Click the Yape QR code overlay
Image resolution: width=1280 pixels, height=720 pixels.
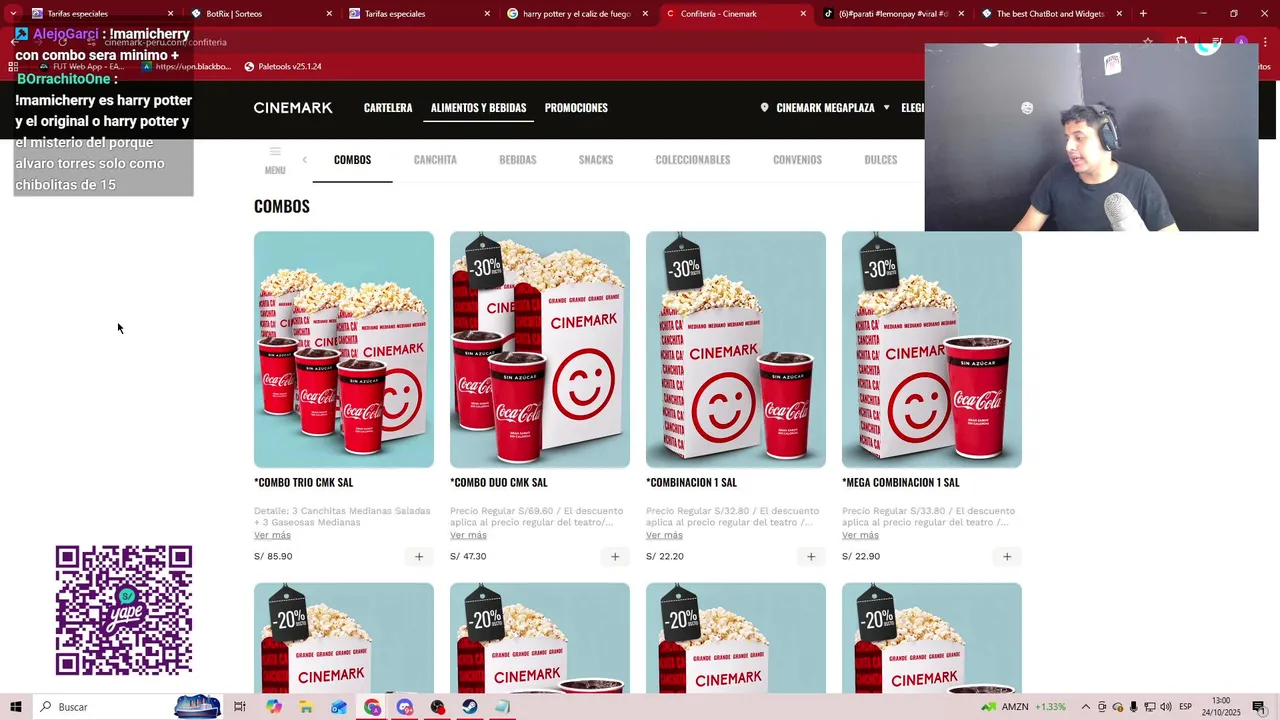click(124, 610)
